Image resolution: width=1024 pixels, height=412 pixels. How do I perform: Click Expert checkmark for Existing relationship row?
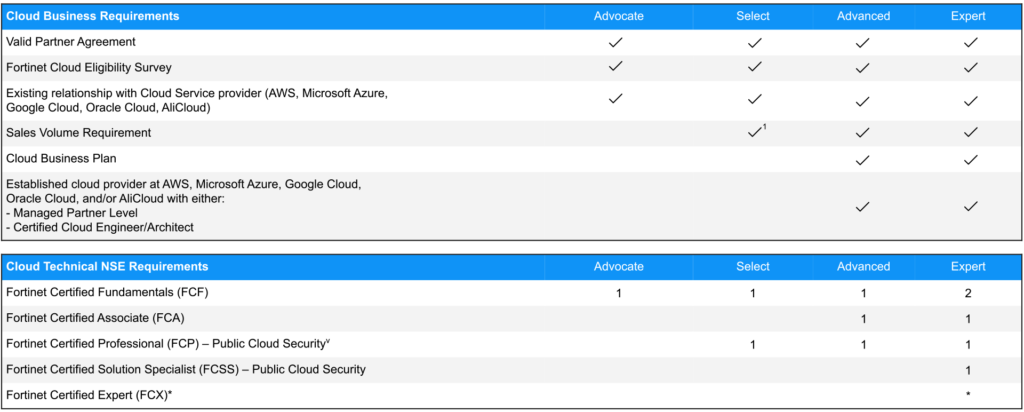coord(970,101)
